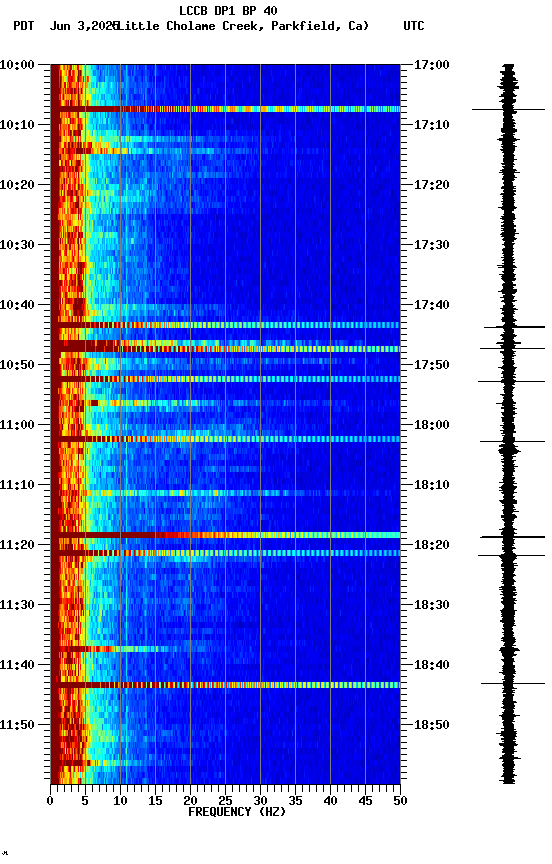This screenshot has width=552, height=864.
Task: Click the 10:30 PDT time label
Action: point(17,245)
